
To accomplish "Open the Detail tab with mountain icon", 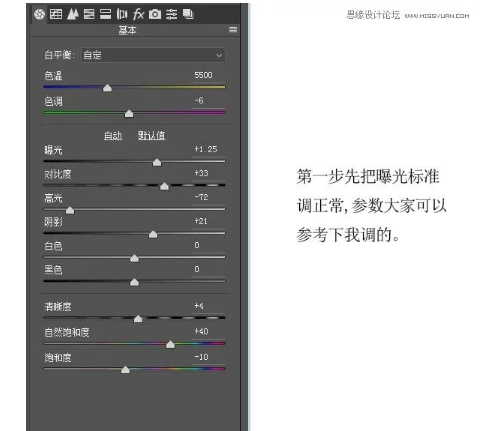I will [72, 14].
